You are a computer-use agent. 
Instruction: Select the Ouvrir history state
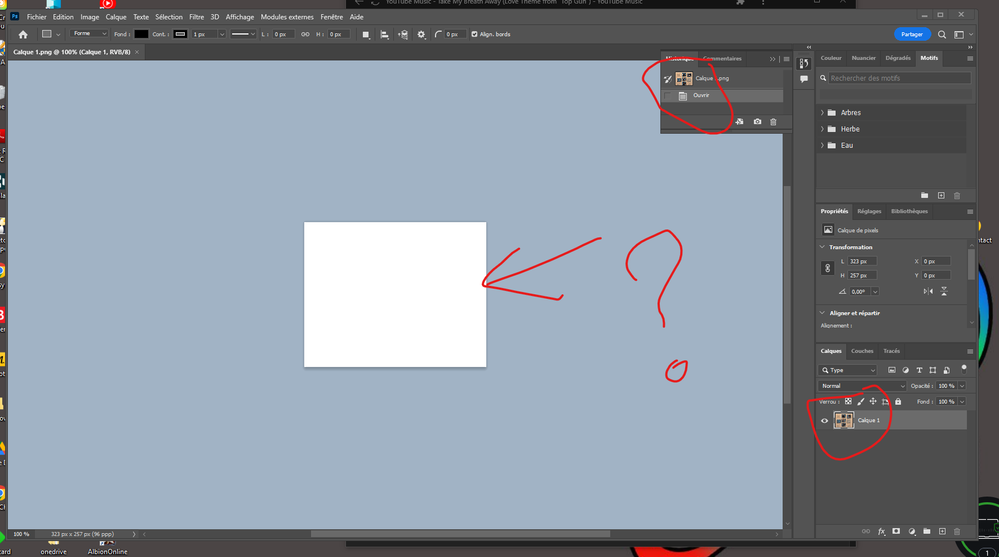(722, 96)
